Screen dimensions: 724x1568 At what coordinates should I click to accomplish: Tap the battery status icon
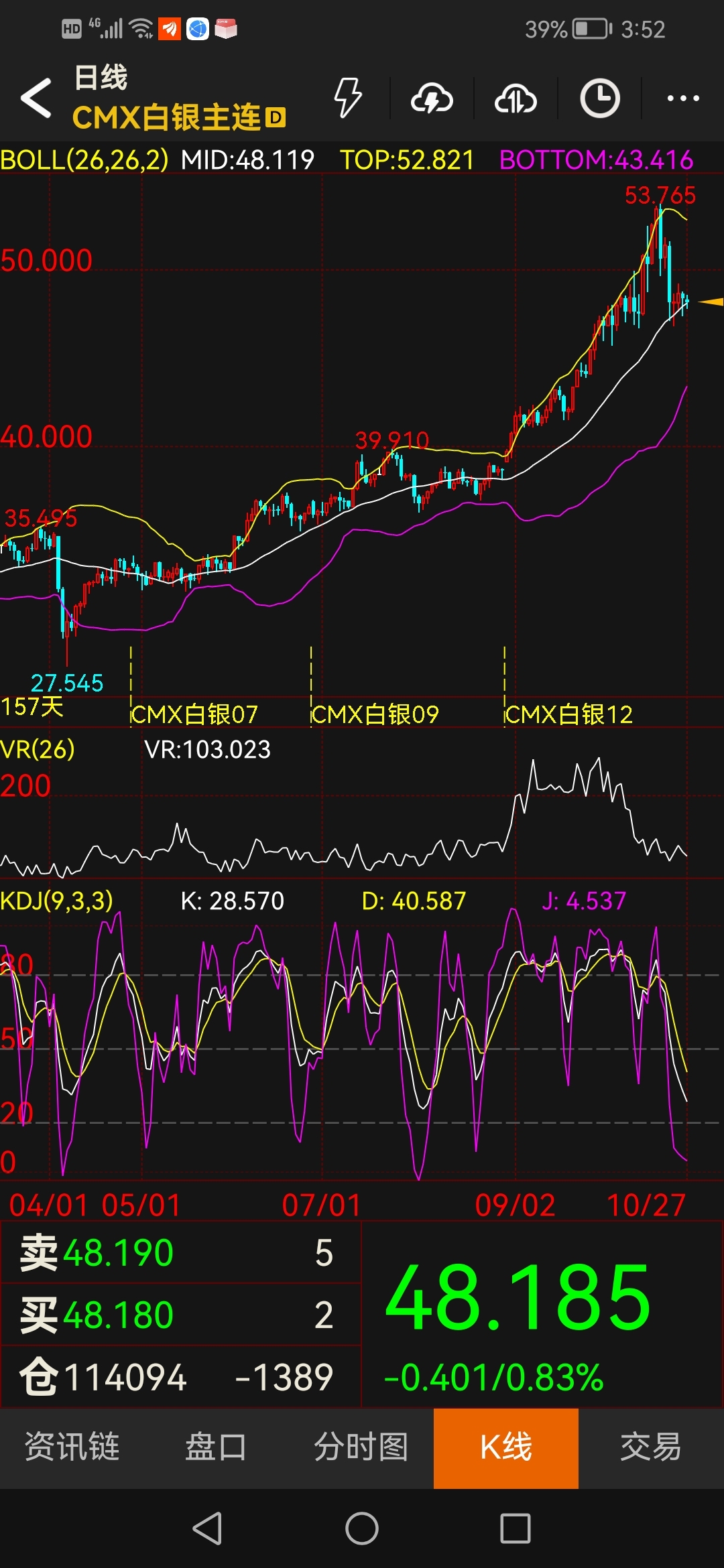click(593, 29)
